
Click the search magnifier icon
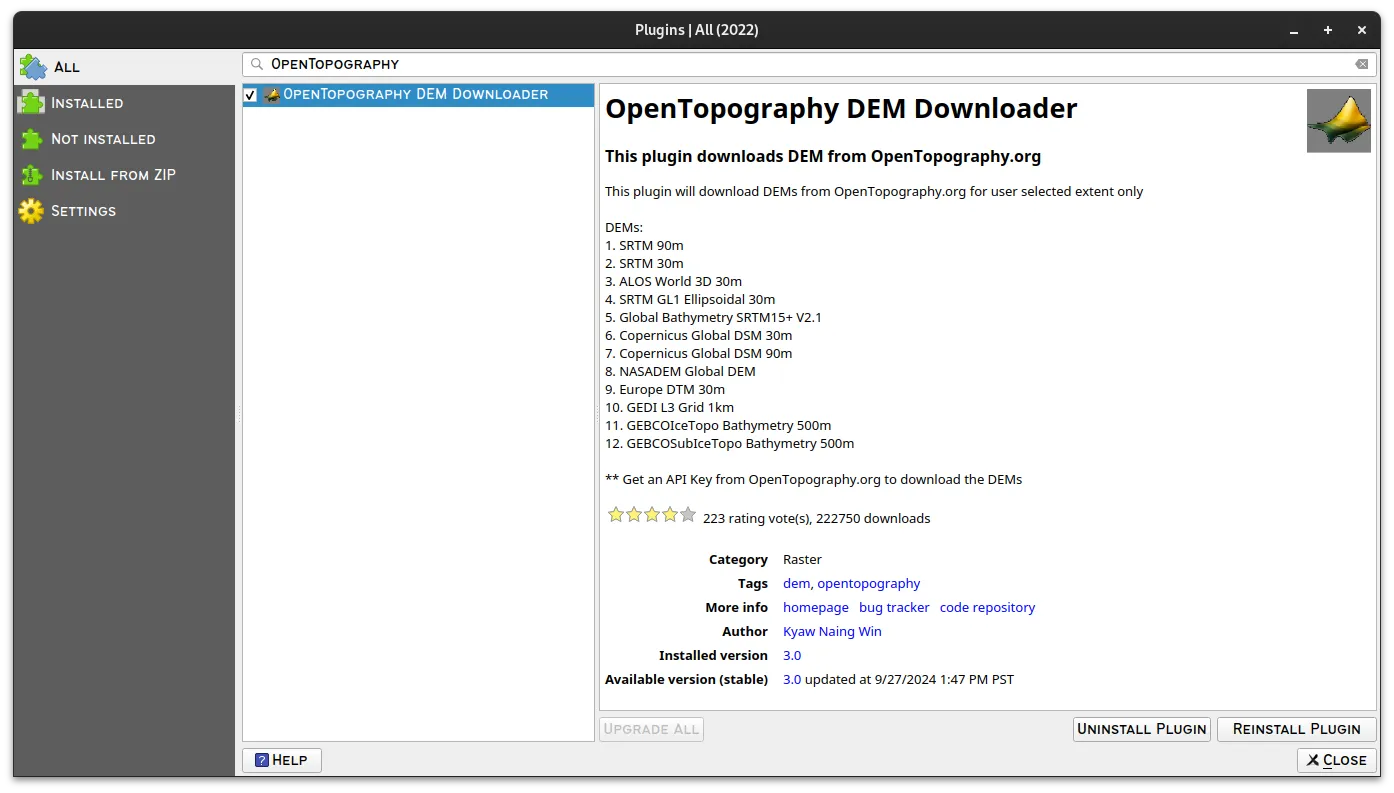(x=256, y=63)
